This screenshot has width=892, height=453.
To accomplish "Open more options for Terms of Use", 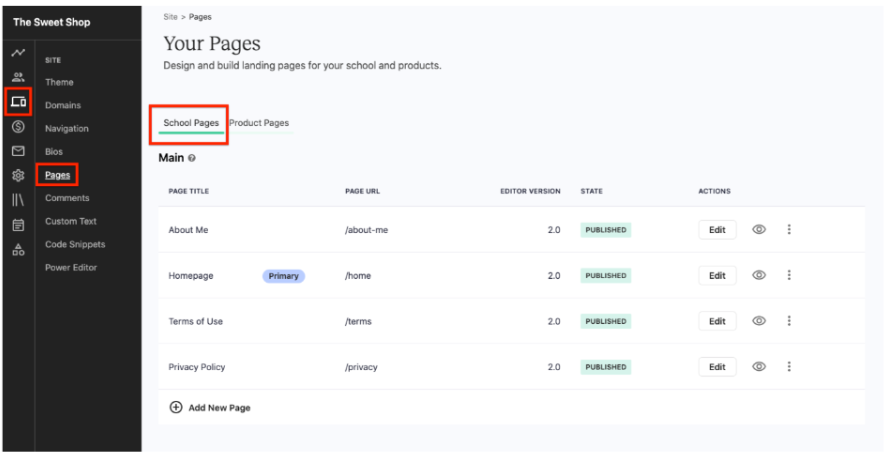I will [789, 321].
